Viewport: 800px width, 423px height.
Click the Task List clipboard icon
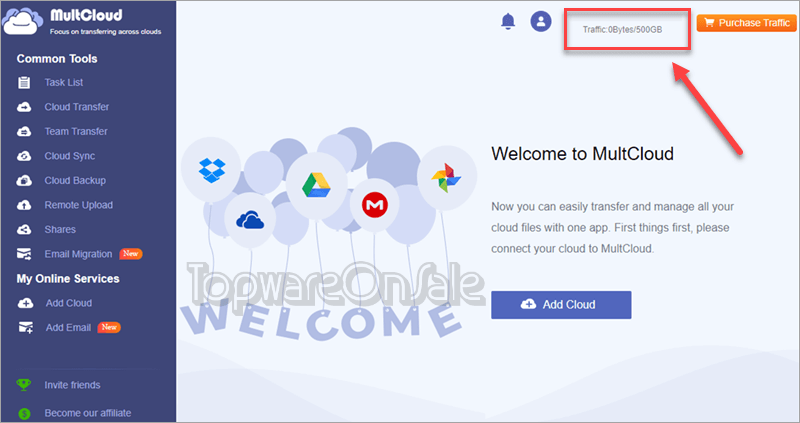click(24, 82)
